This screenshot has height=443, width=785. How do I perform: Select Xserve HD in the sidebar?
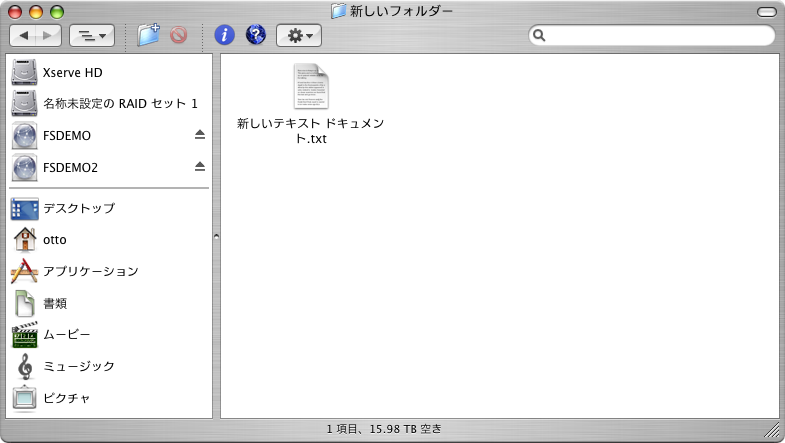(72, 73)
